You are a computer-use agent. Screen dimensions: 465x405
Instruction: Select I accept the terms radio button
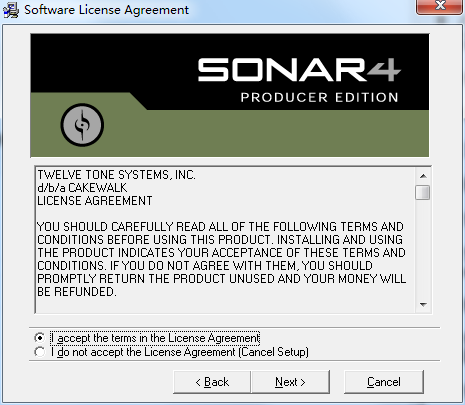(40, 338)
